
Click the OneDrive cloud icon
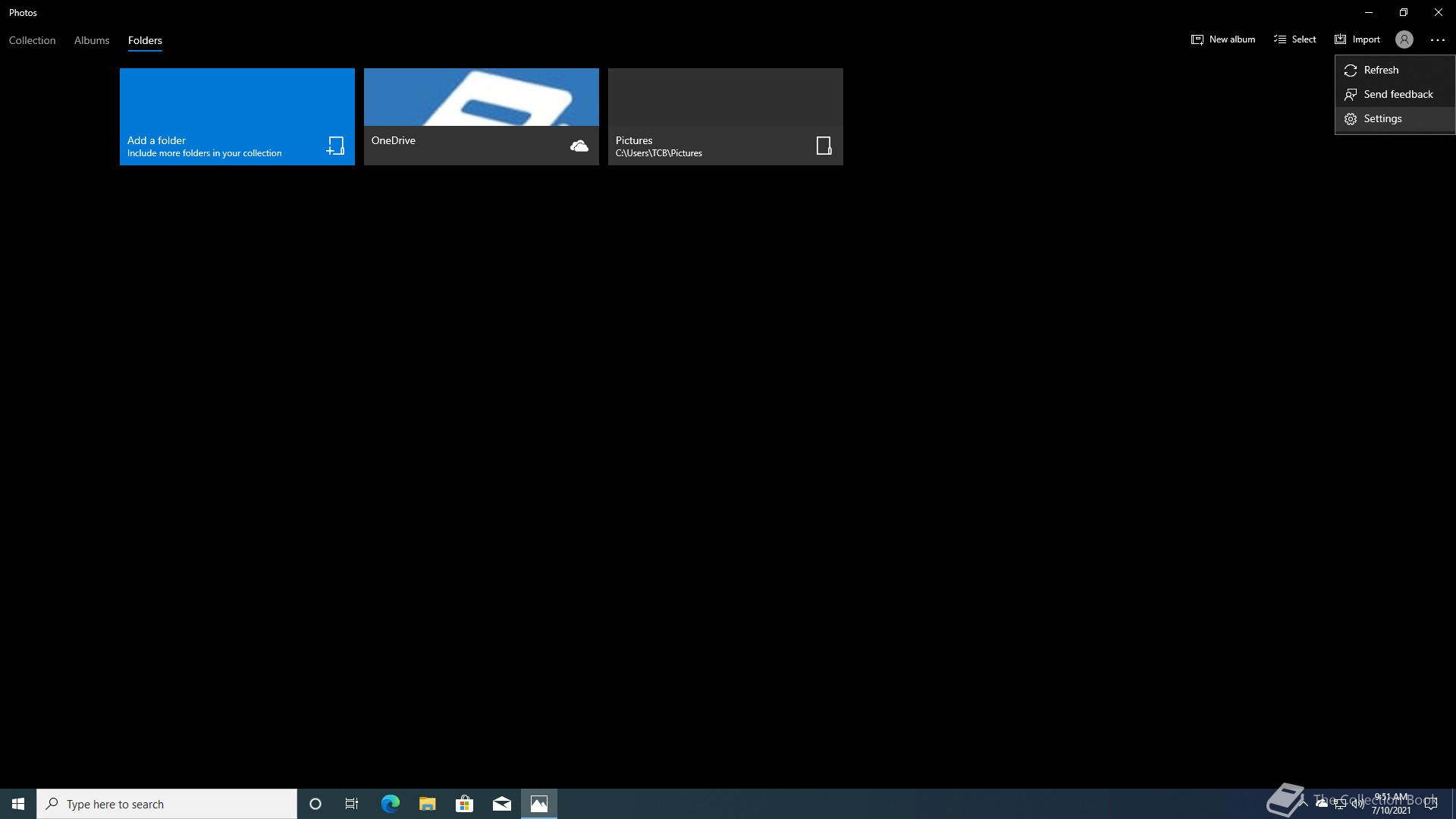[x=579, y=146]
